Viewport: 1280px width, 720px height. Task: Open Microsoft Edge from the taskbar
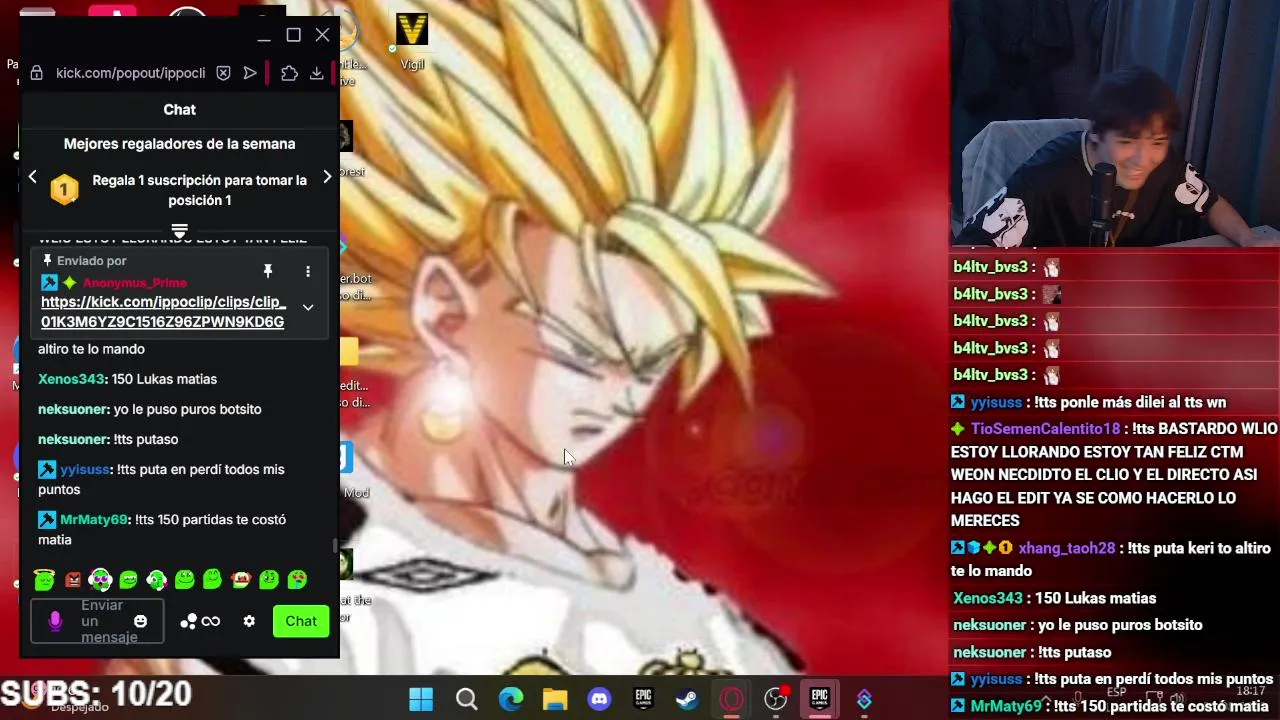tap(511, 699)
